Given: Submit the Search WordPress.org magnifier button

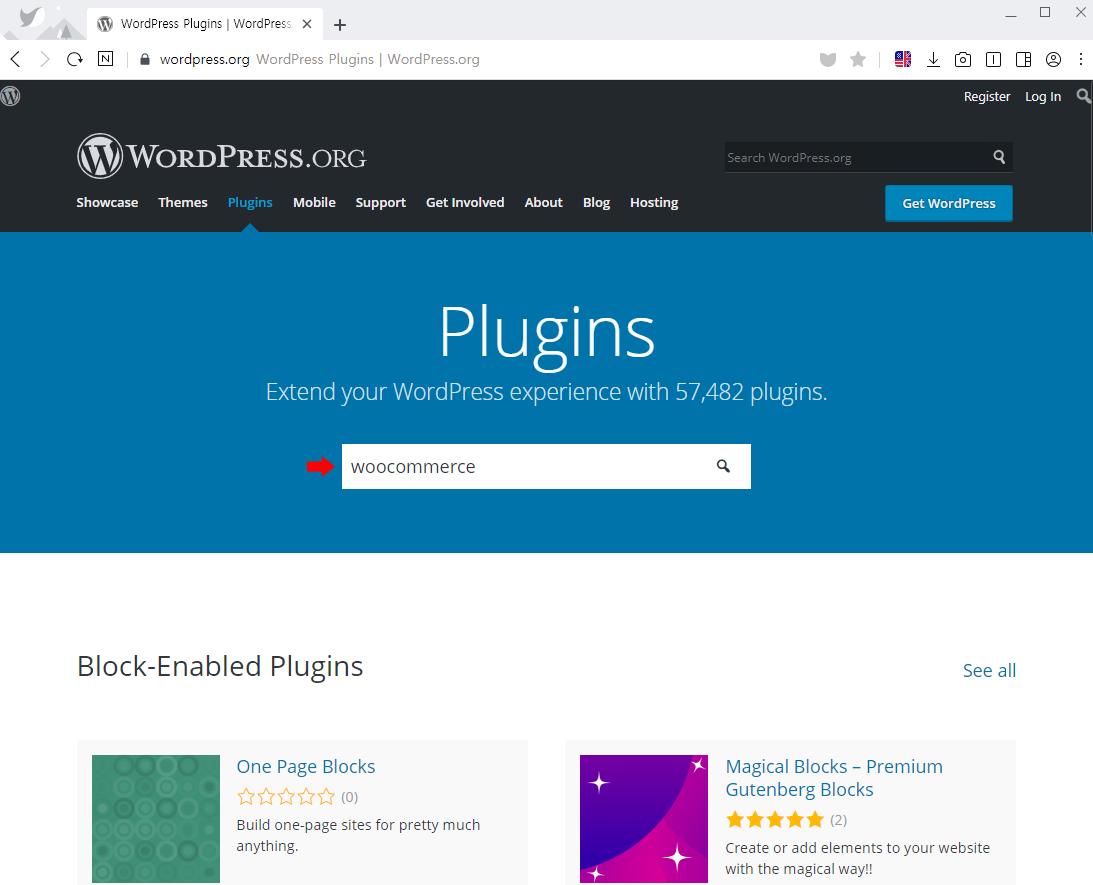Looking at the screenshot, I should pos(999,157).
